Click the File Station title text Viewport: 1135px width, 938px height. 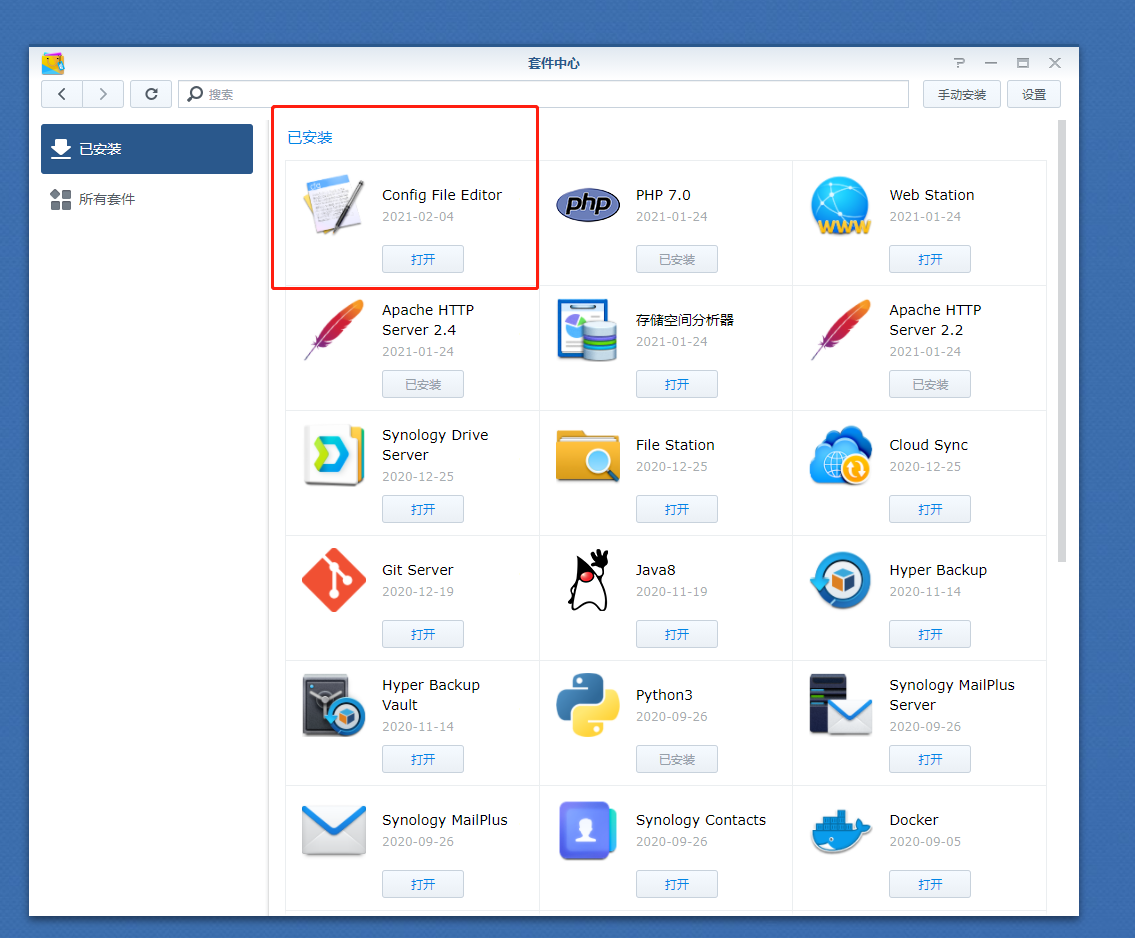pyautogui.click(x=675, y=445)
